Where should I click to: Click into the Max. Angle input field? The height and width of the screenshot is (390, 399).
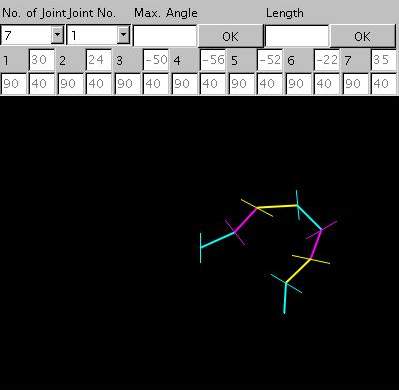(165, 36)
